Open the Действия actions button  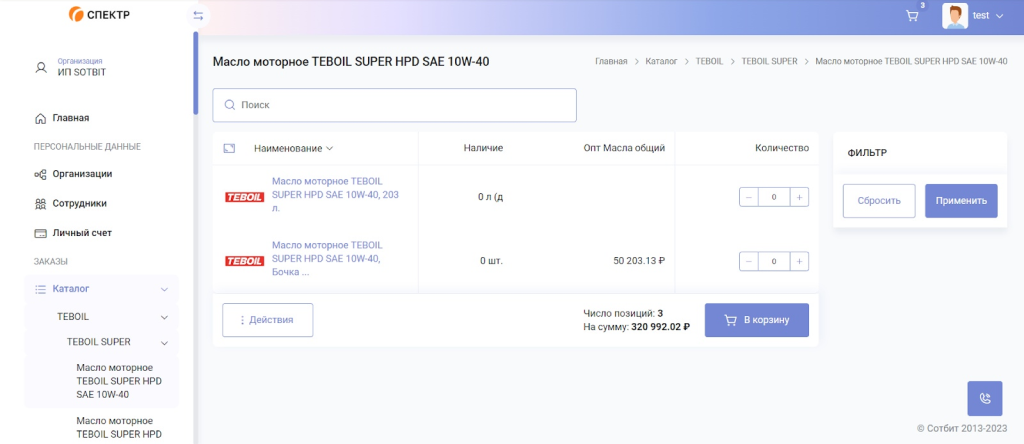coord(268,320)
